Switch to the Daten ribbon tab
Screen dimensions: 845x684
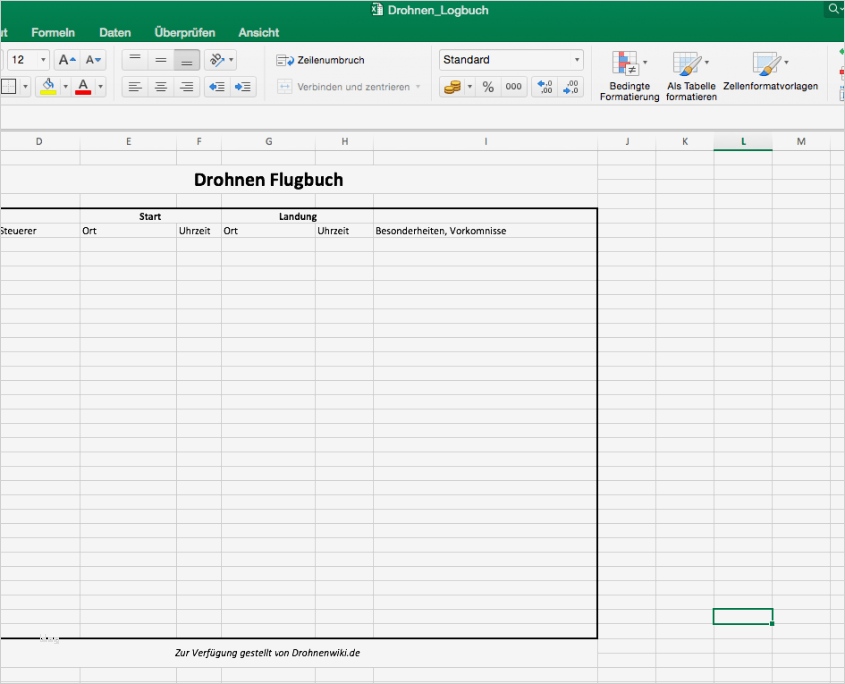coord(115,33)
